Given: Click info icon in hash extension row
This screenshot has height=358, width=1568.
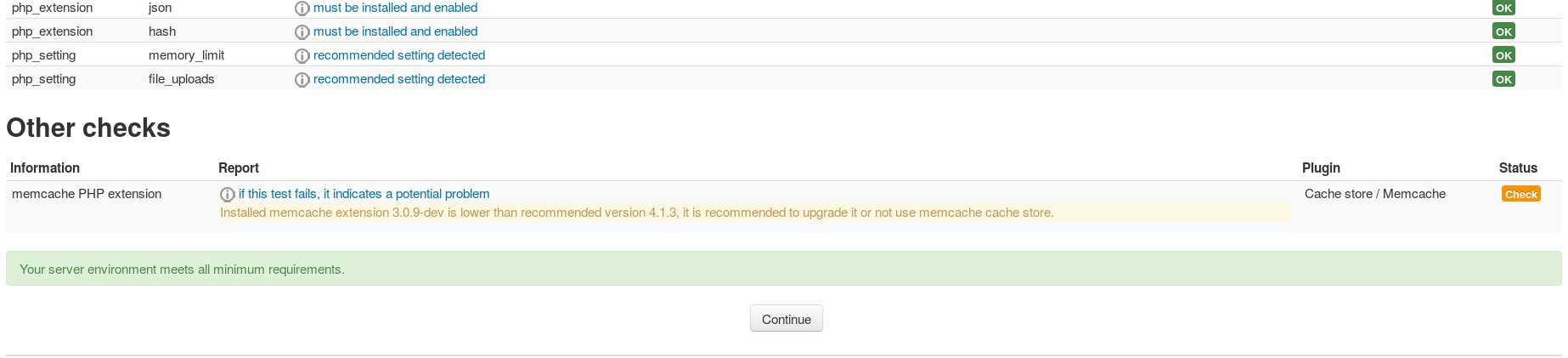Looking at the screenshot, I should pos(302,32).
